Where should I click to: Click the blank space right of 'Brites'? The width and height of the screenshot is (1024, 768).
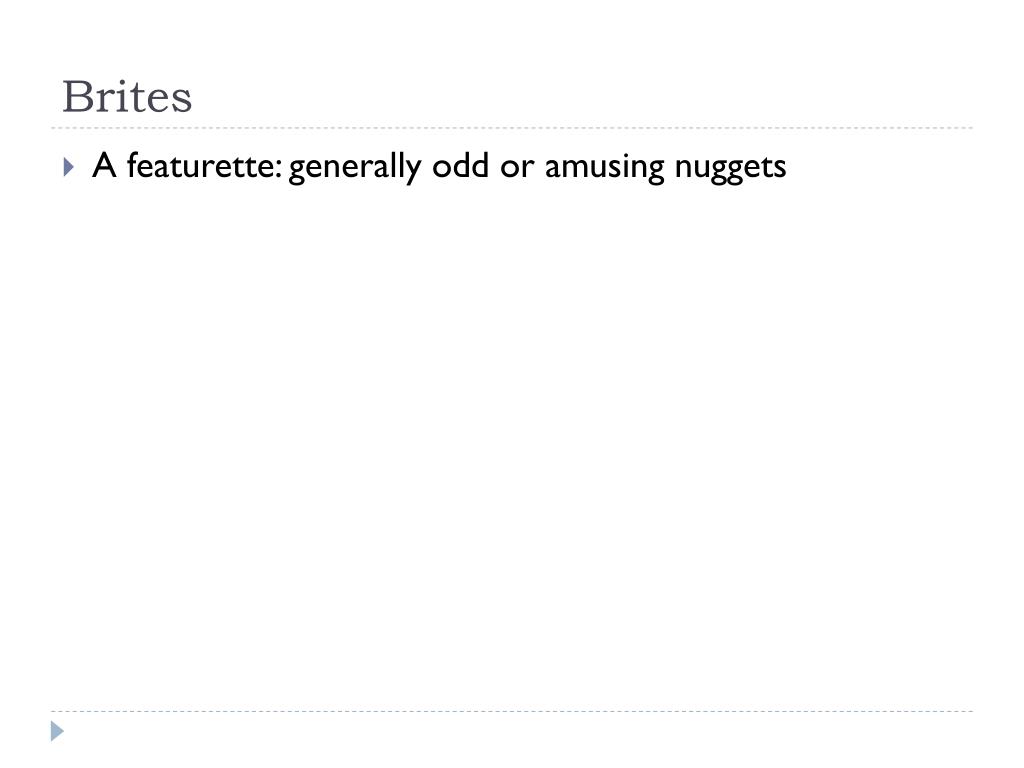(581, 97)
